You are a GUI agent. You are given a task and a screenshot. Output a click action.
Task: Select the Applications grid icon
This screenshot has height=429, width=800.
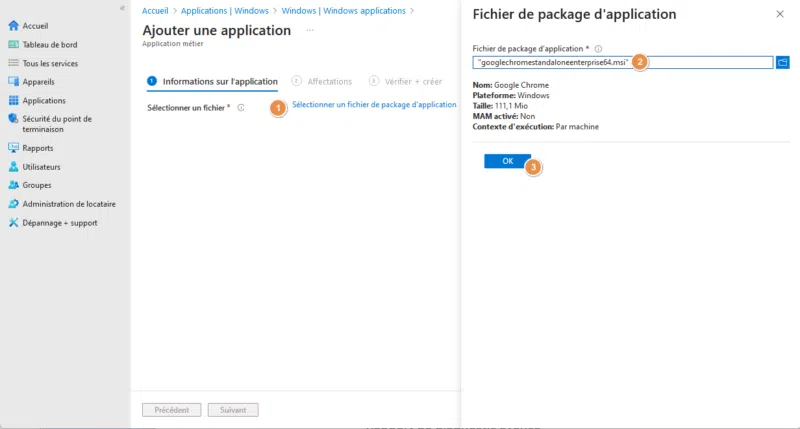pyautogui.click(x=14, y=101)
